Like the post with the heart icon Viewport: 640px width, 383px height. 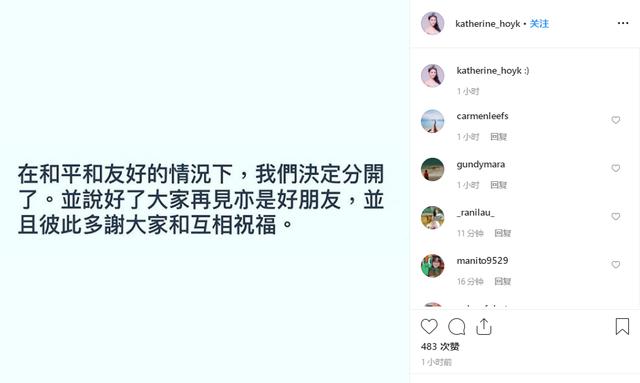click(429, 327)
